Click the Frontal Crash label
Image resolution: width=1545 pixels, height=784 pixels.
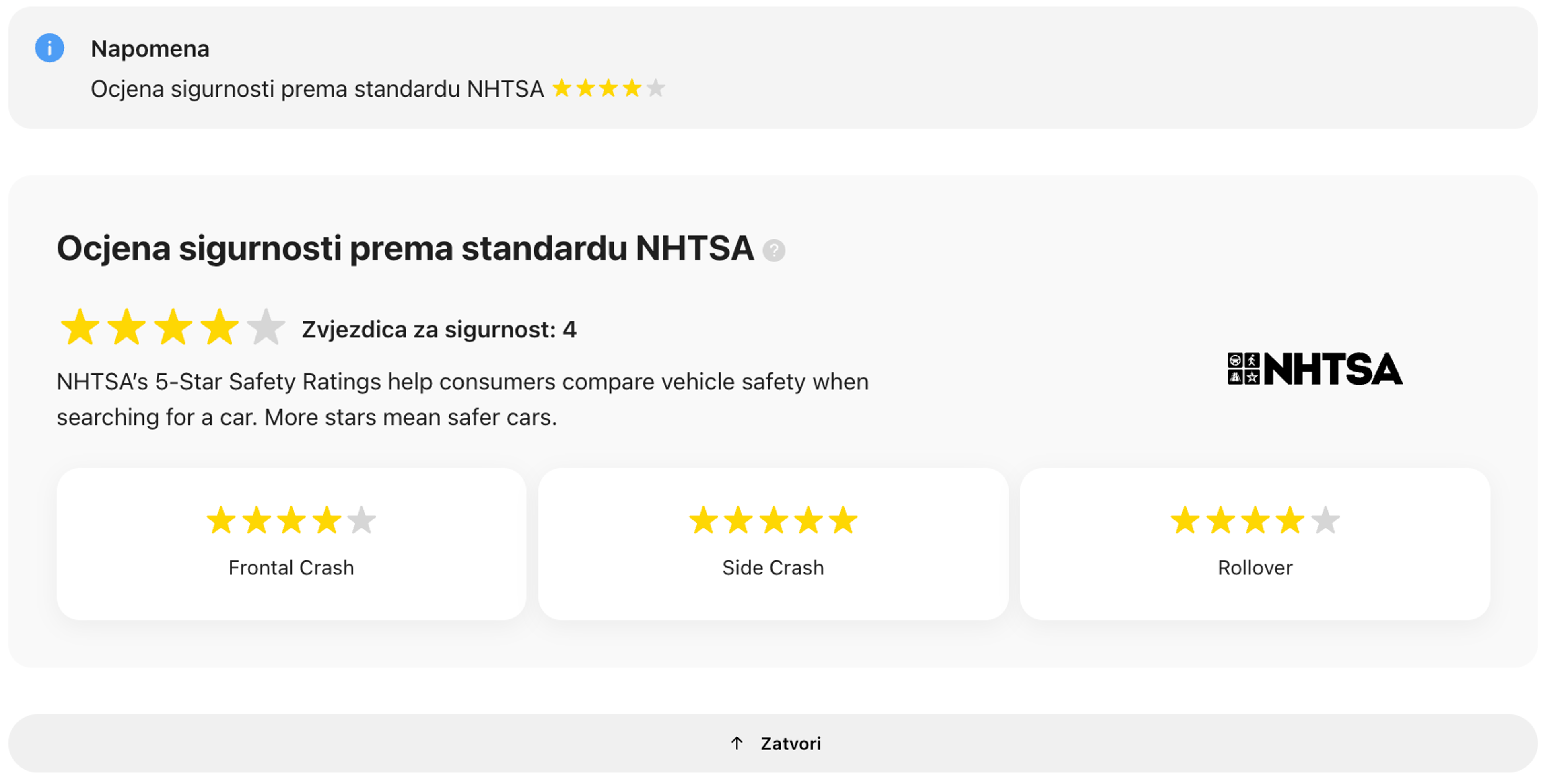click(x=291, y=568)
